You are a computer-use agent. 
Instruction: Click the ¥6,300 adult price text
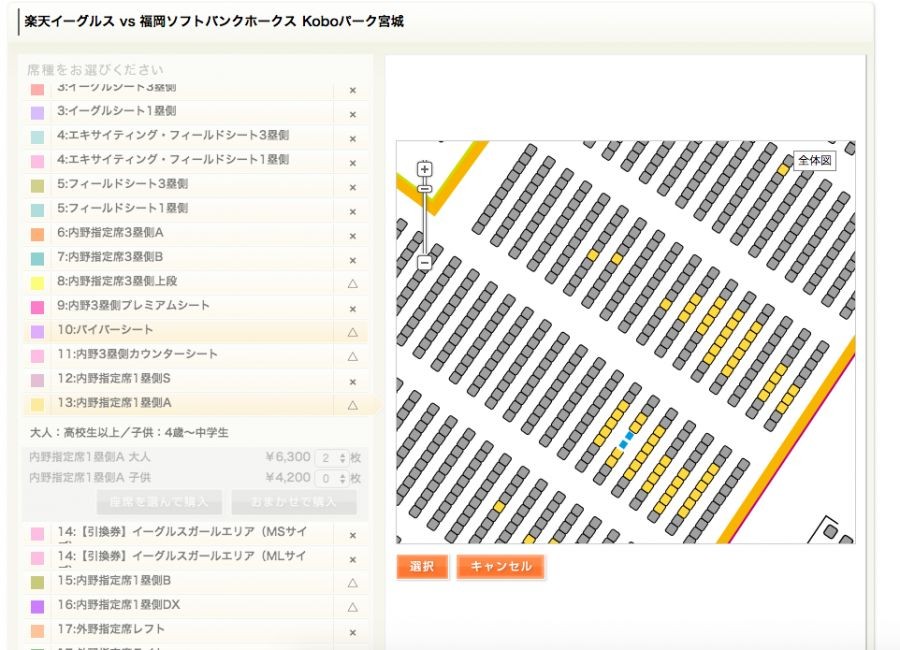click(288, 457)
